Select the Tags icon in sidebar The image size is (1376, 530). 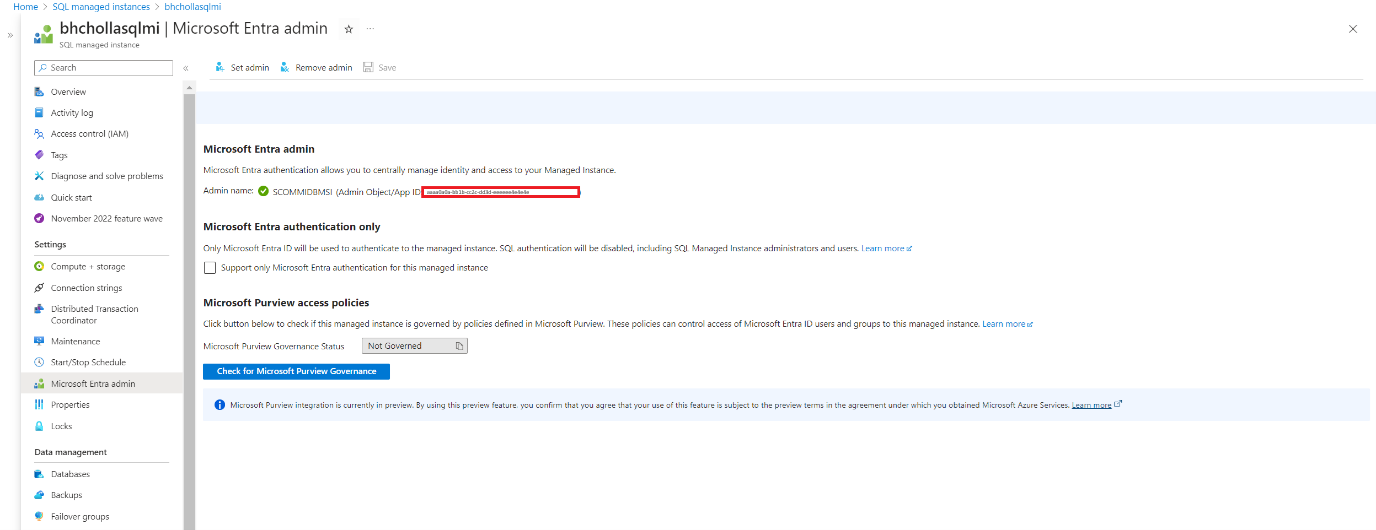39,155
